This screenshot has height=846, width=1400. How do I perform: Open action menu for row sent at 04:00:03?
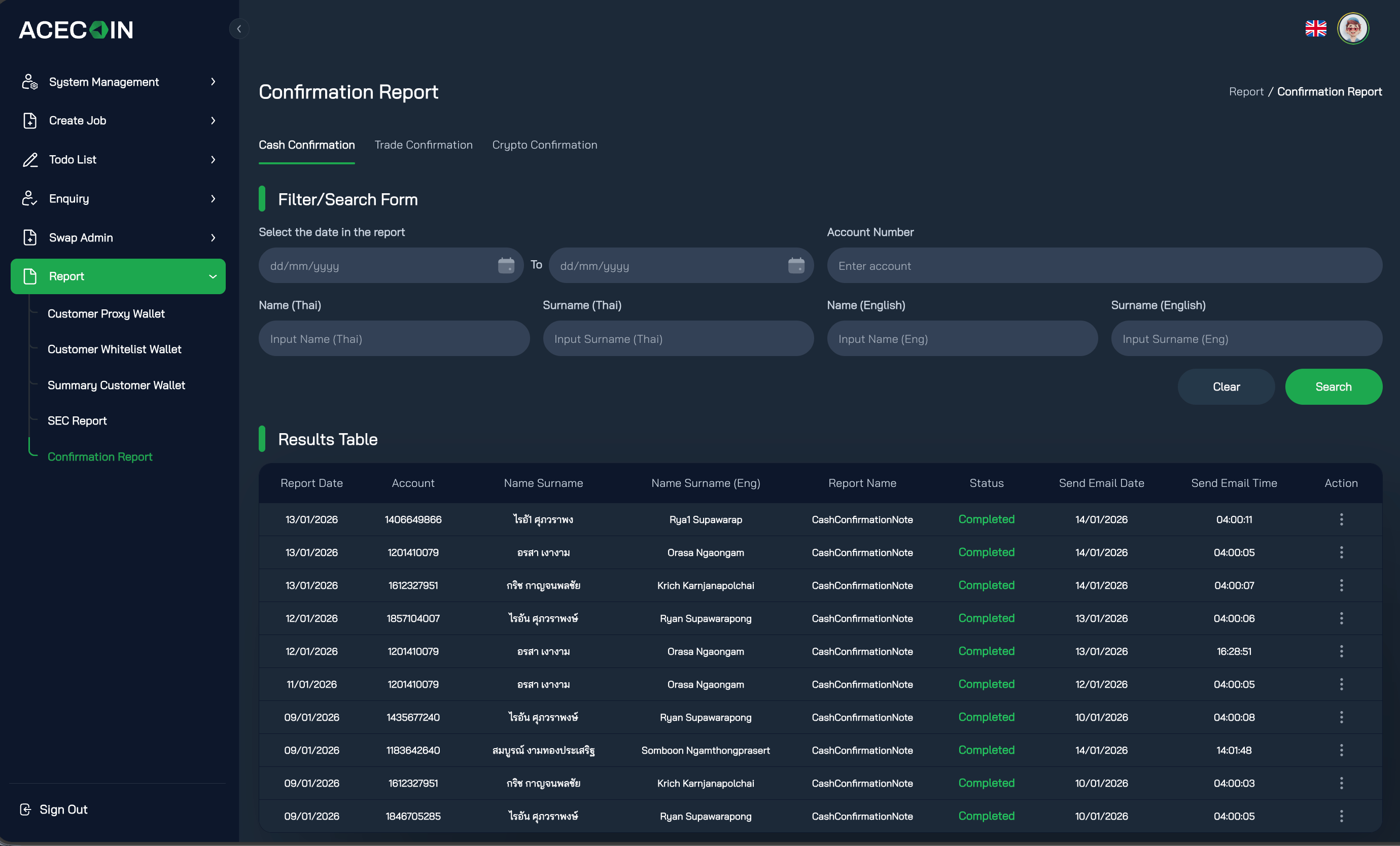(1341, 783)
